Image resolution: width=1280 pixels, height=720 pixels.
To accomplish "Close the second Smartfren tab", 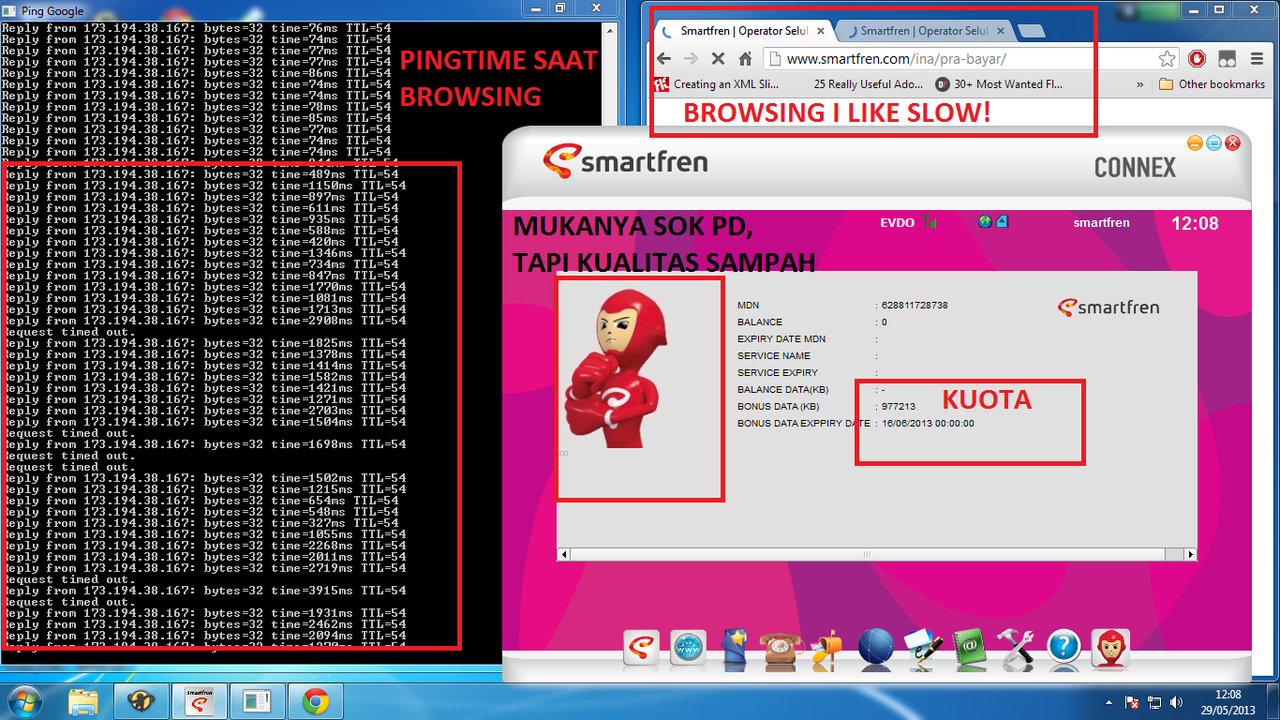I will click(x=1002, y=31).
